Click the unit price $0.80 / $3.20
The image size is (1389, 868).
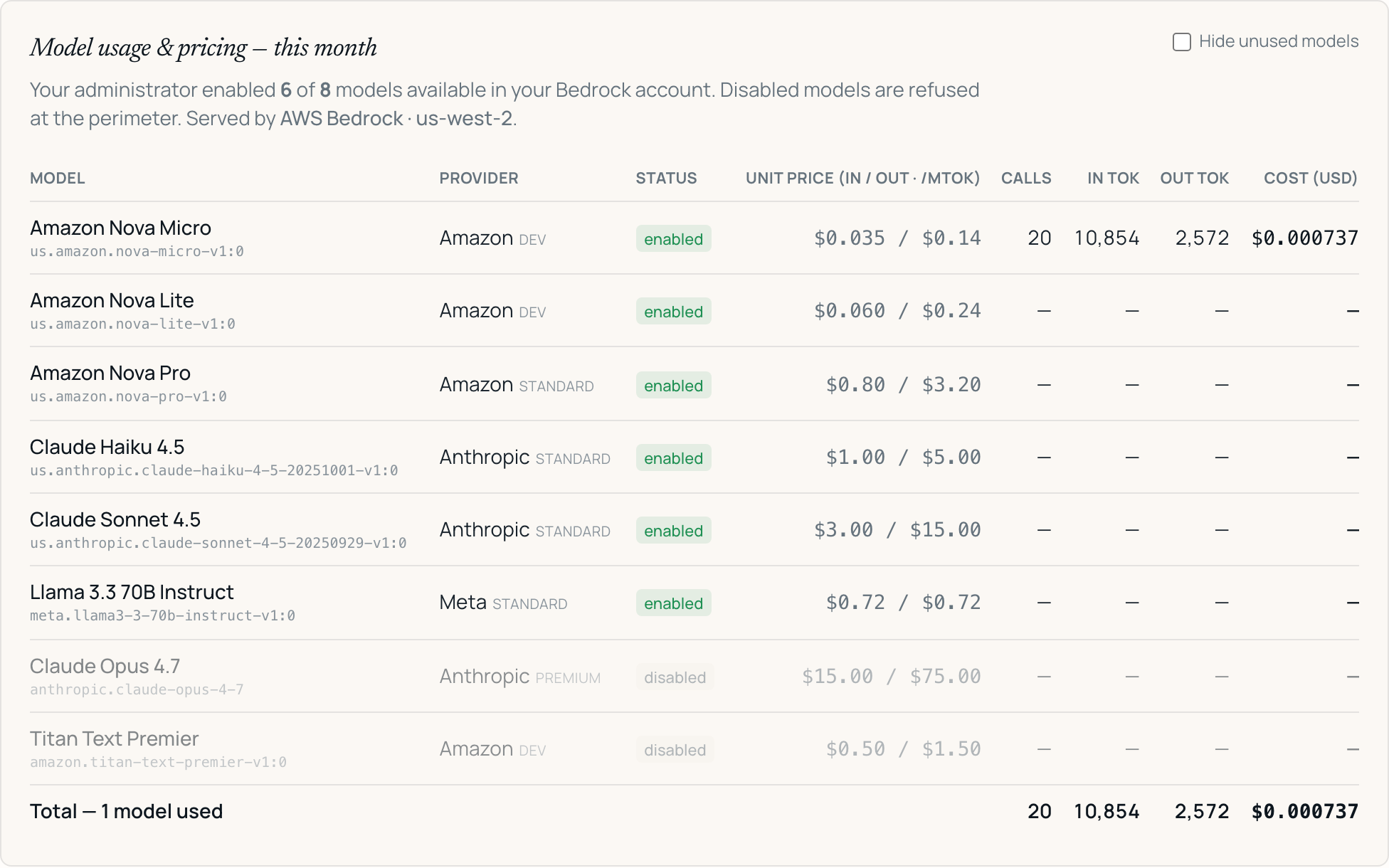[x=903, y=385]
